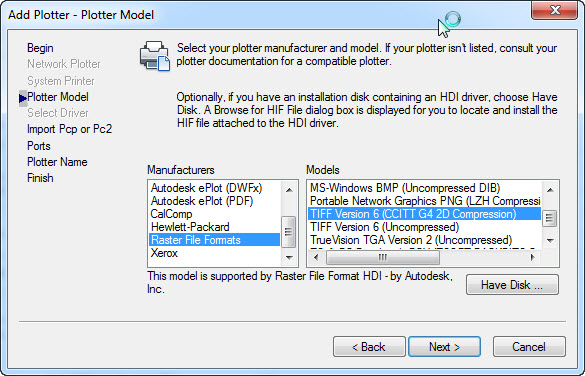The width and height of the screenshot is (585, 376).
Task: Select Hewlett-Packard in Manufacturers list
Action: click(190, 227)
